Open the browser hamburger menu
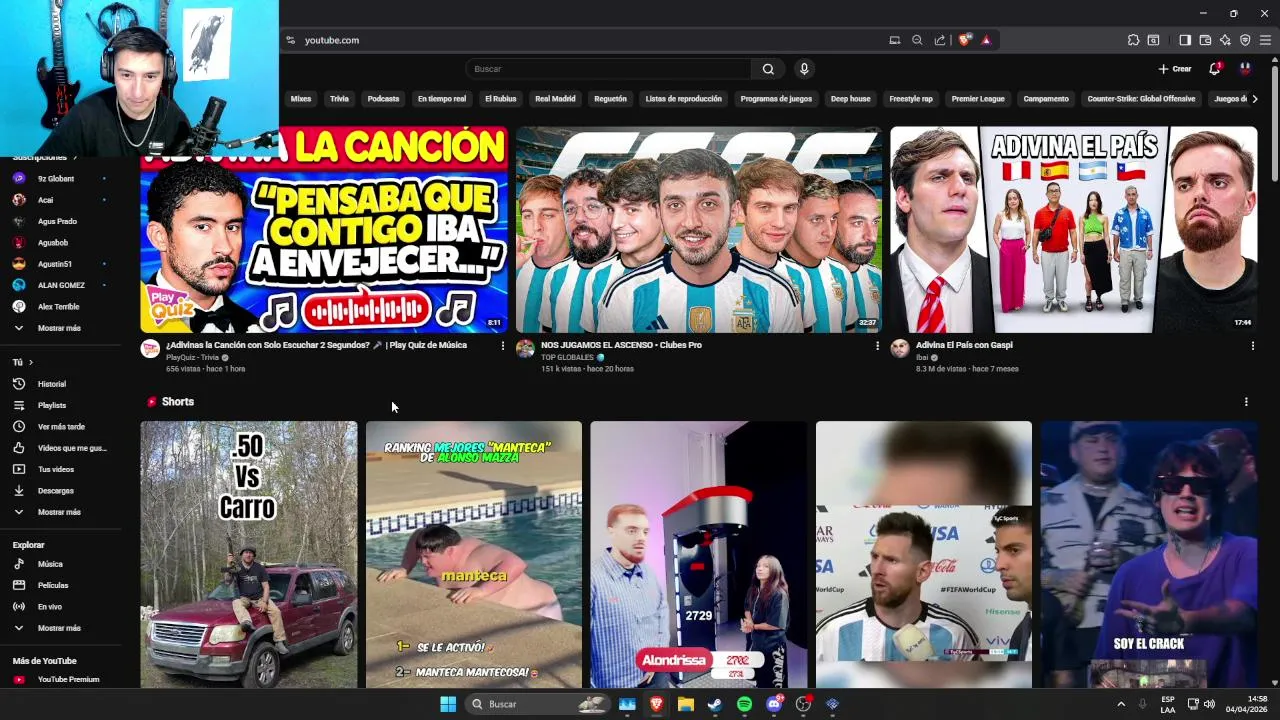The height and width of the screenshot is (720, 1280). point(1265,40)
